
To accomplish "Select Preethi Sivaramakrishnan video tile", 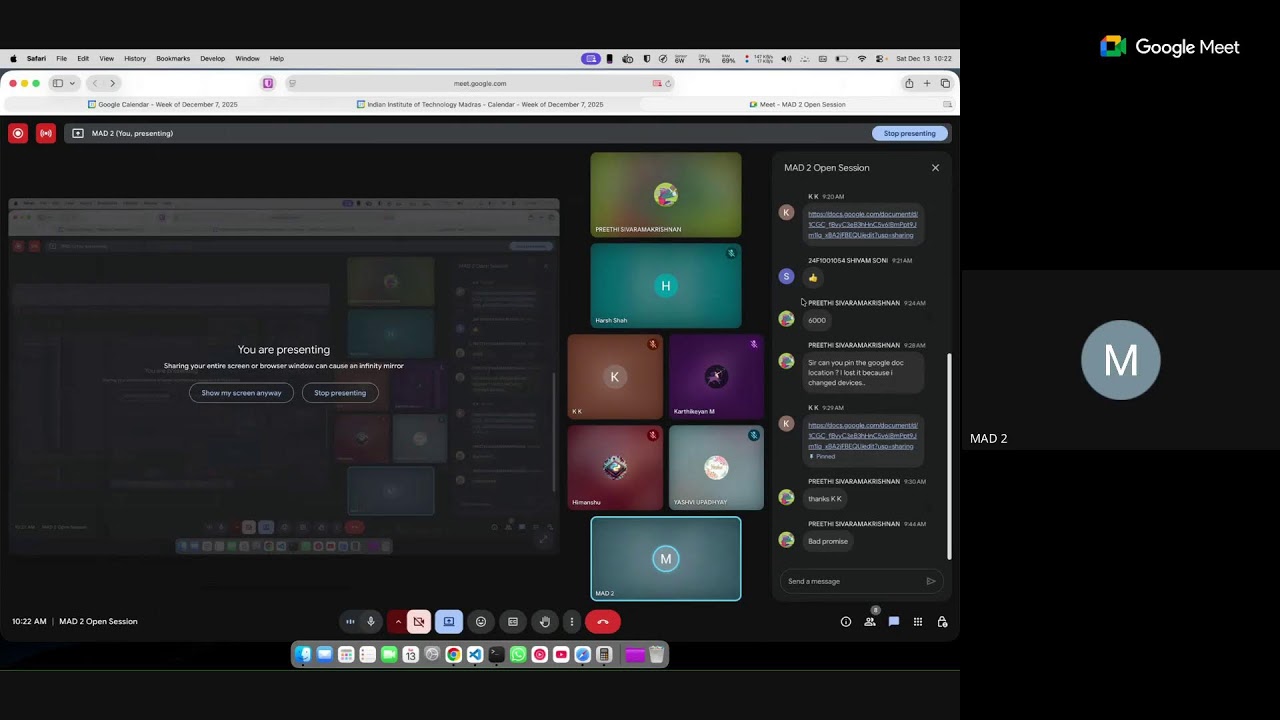I will [666, 195].
